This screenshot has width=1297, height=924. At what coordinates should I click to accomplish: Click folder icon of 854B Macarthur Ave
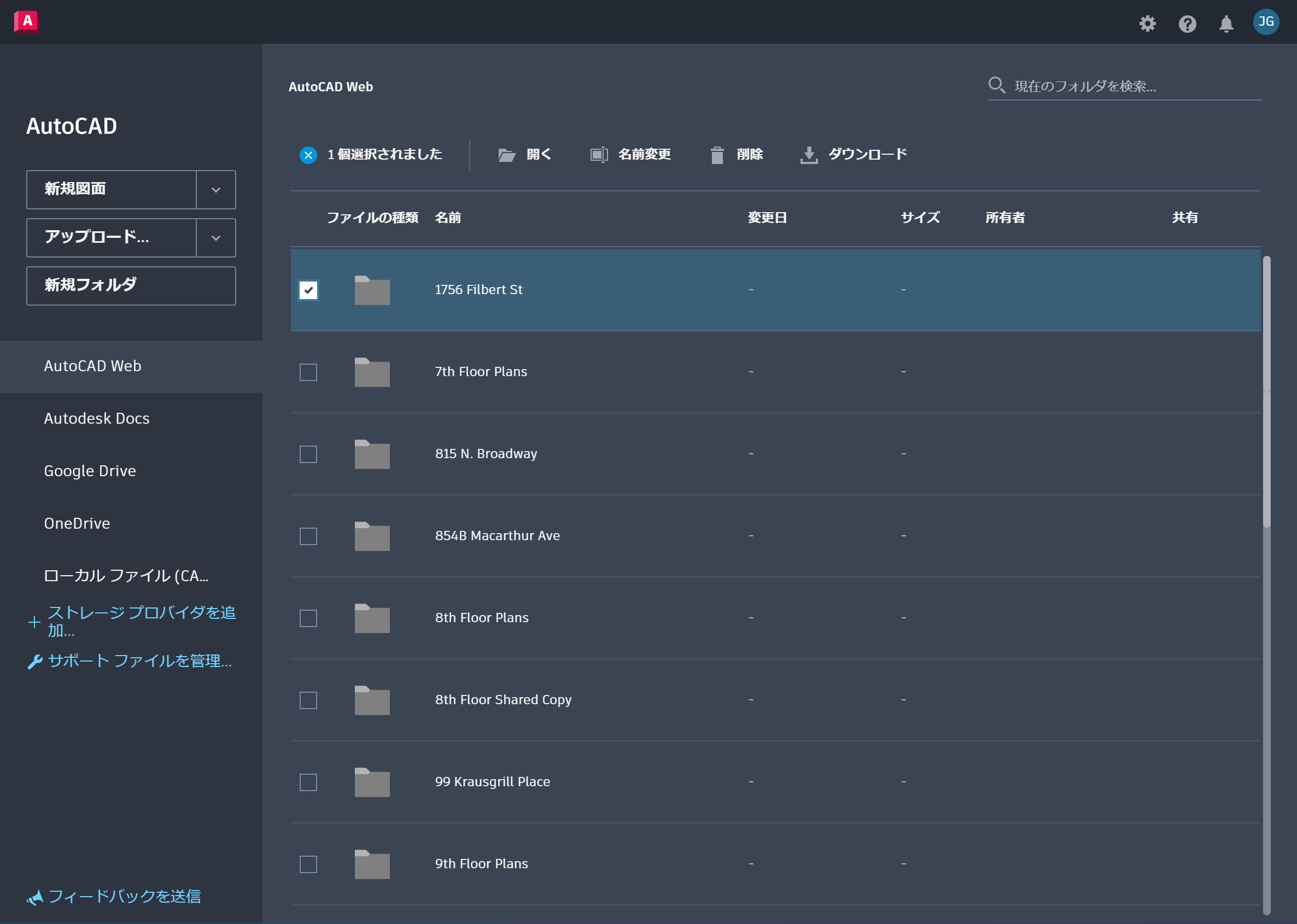tap(372, 536)
